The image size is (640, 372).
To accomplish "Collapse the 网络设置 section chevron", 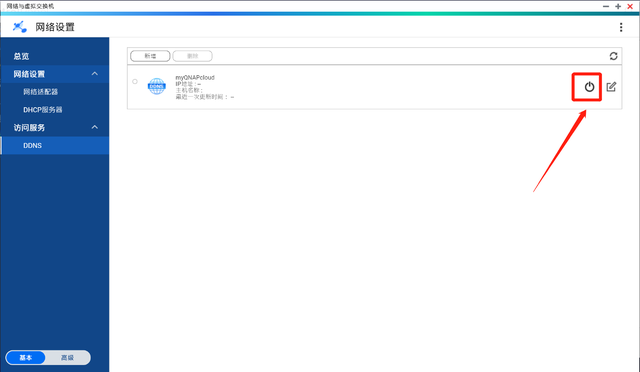I will pyautogui.click(x=95, y=74).
